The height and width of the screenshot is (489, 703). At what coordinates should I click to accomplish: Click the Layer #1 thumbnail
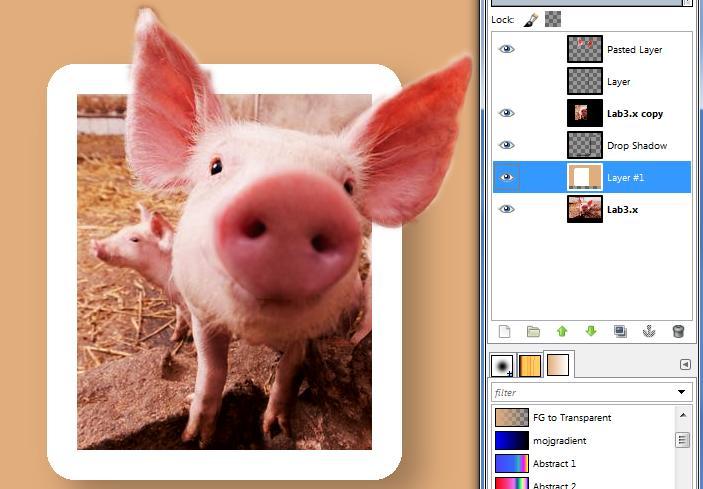(585, 177)
